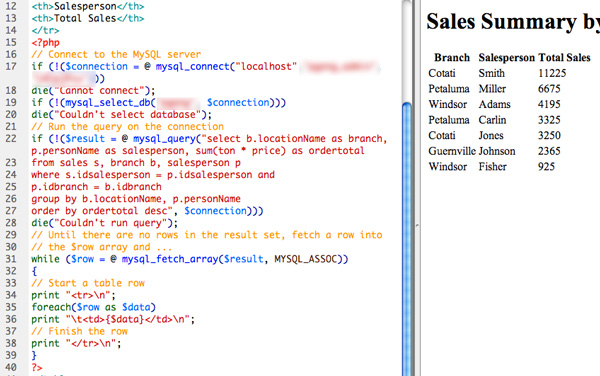Click "Guernville" branch cell
The width and height of the screenshot is (600, 376).
tap(452, 151)
